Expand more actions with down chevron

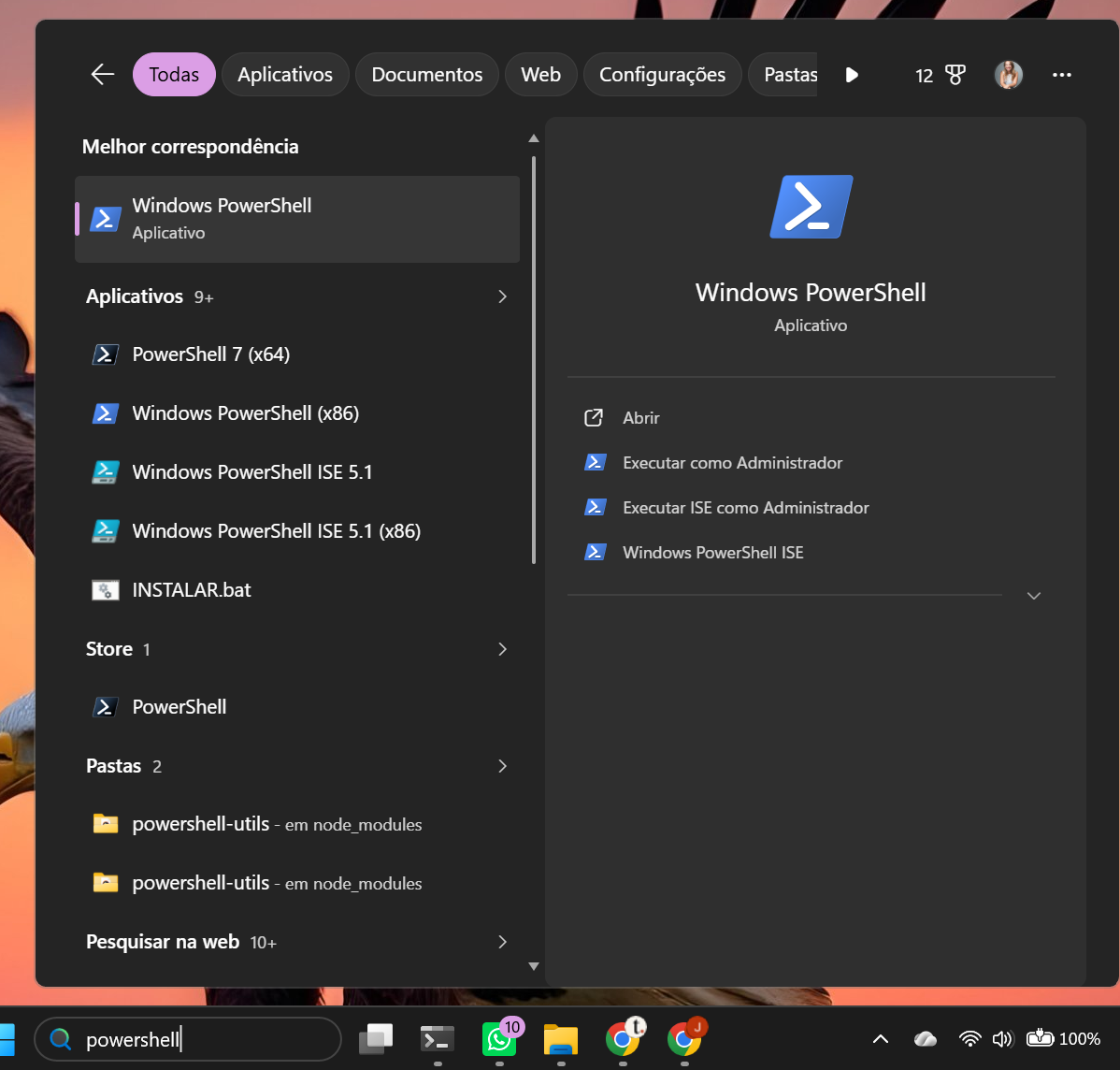tap(1033, 596)
